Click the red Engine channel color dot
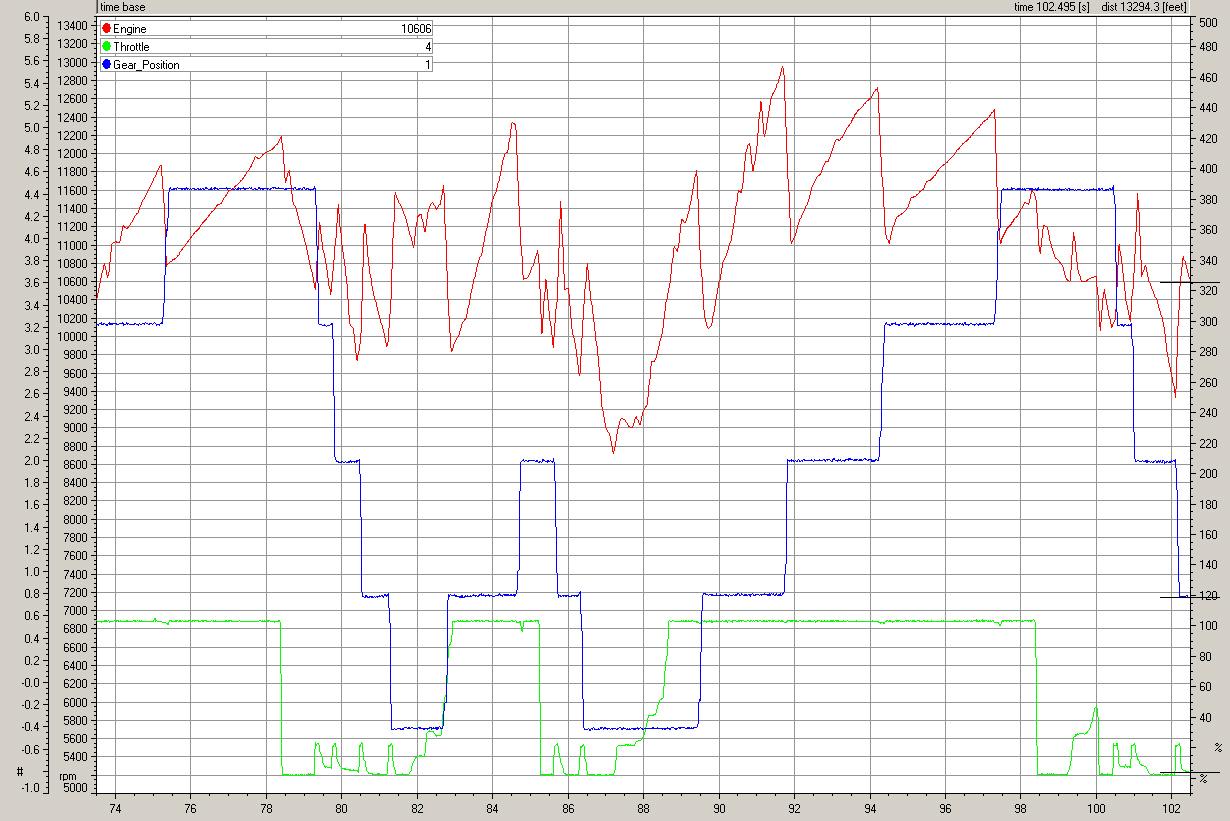The width and height of the screenshot is (1230, 821). pos(106,29)
